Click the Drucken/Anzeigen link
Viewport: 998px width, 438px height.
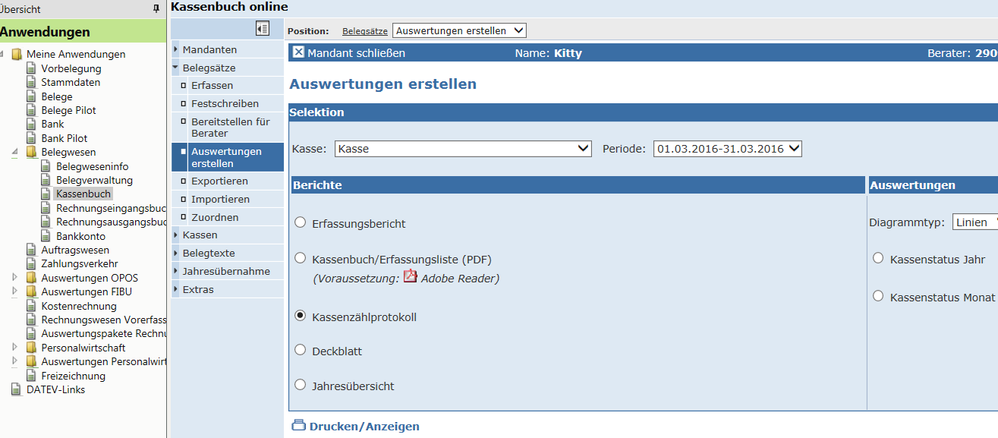(364, 427)
